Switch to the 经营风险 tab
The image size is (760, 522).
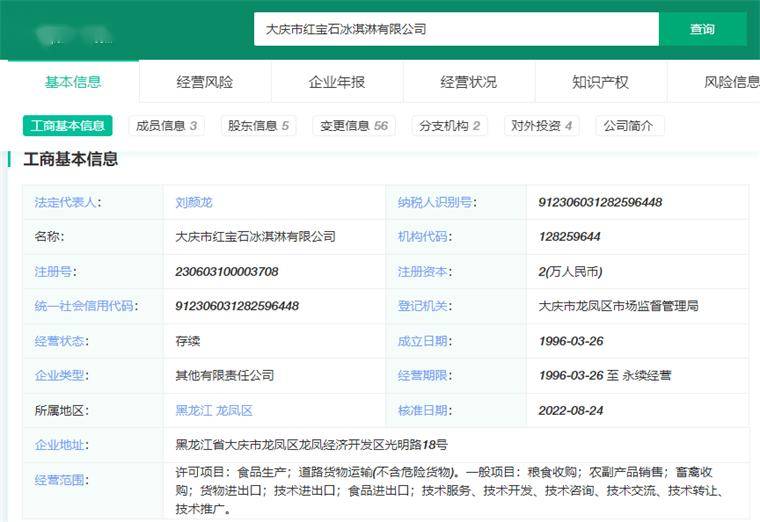pos(205,82)
